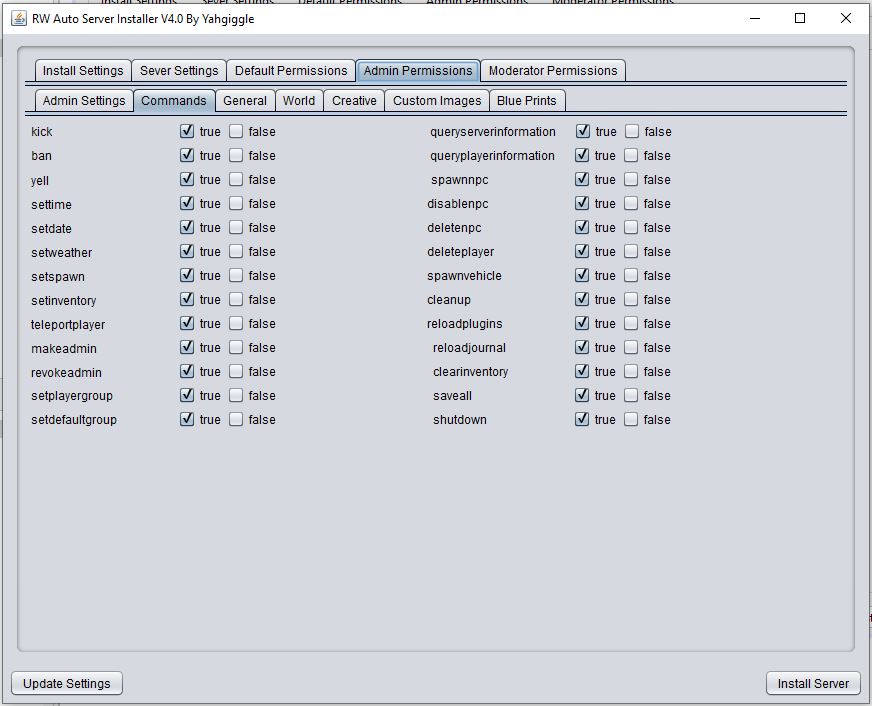Open the Blue Prints sub-tab
The height and width of the screenshot is (706, 872).
pyautogui.click(x=526, y=101)
